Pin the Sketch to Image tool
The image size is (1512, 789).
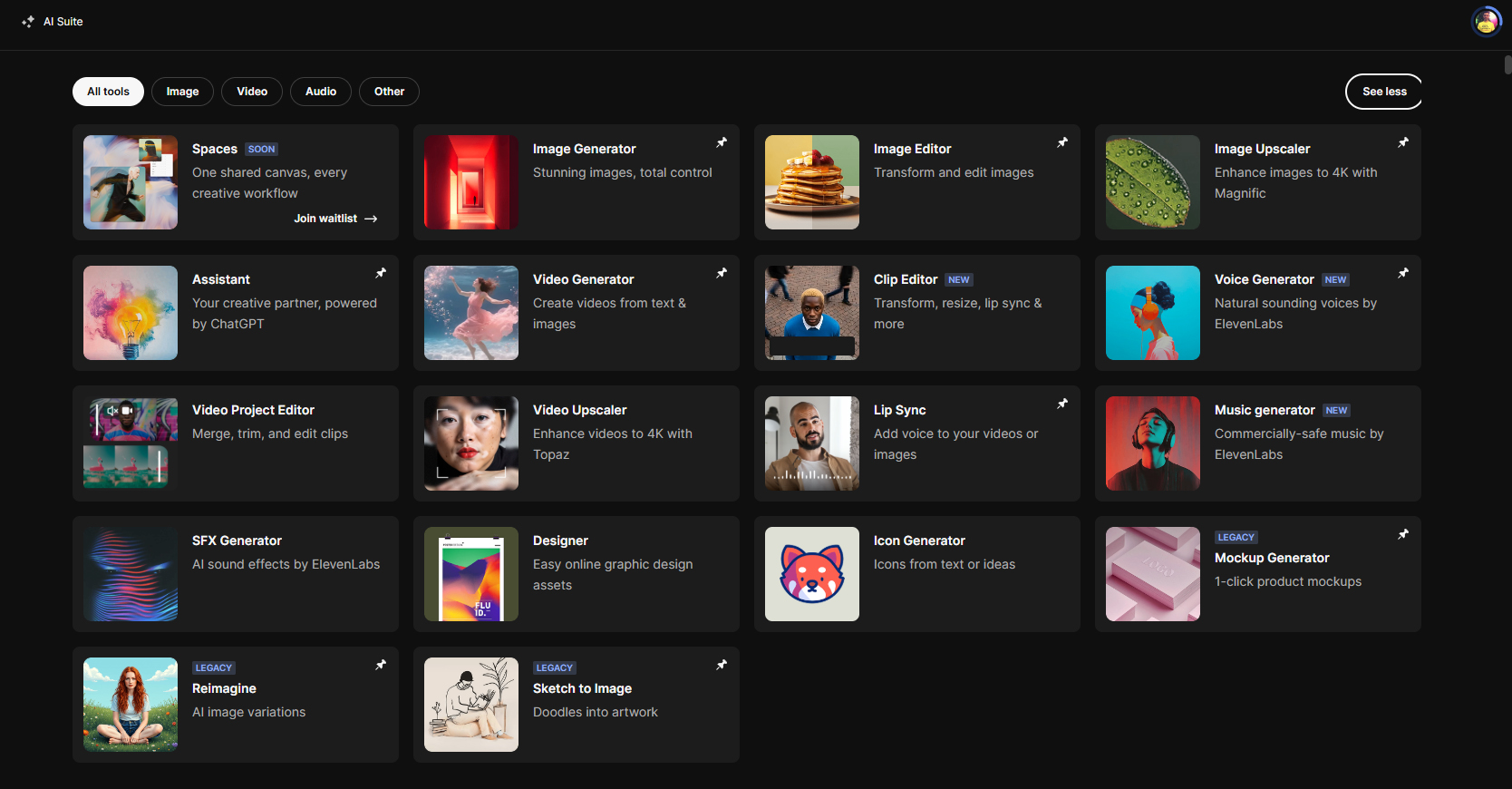click(722, 665)
